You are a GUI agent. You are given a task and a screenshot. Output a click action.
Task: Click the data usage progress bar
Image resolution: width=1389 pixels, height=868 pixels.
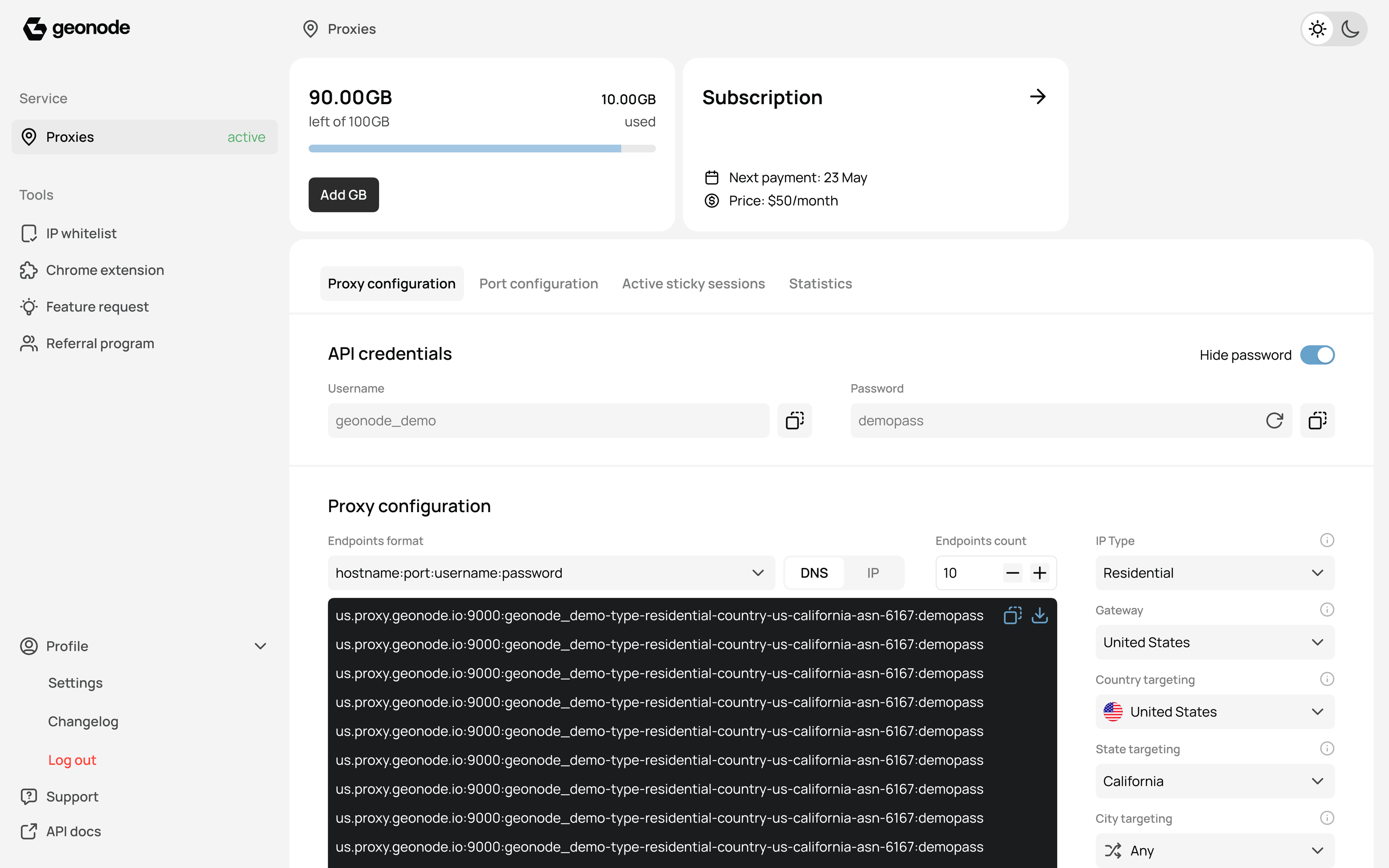point(482,148)
